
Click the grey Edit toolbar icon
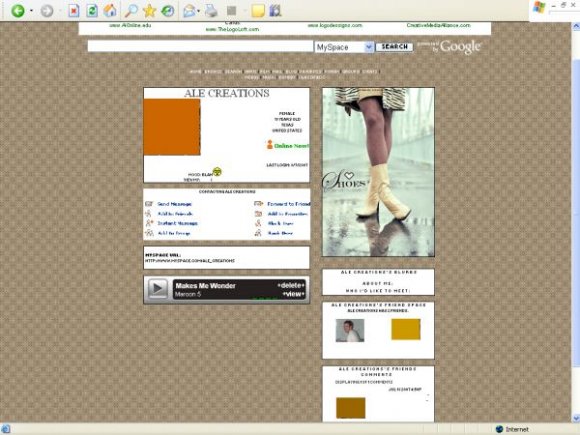point(232,11)
